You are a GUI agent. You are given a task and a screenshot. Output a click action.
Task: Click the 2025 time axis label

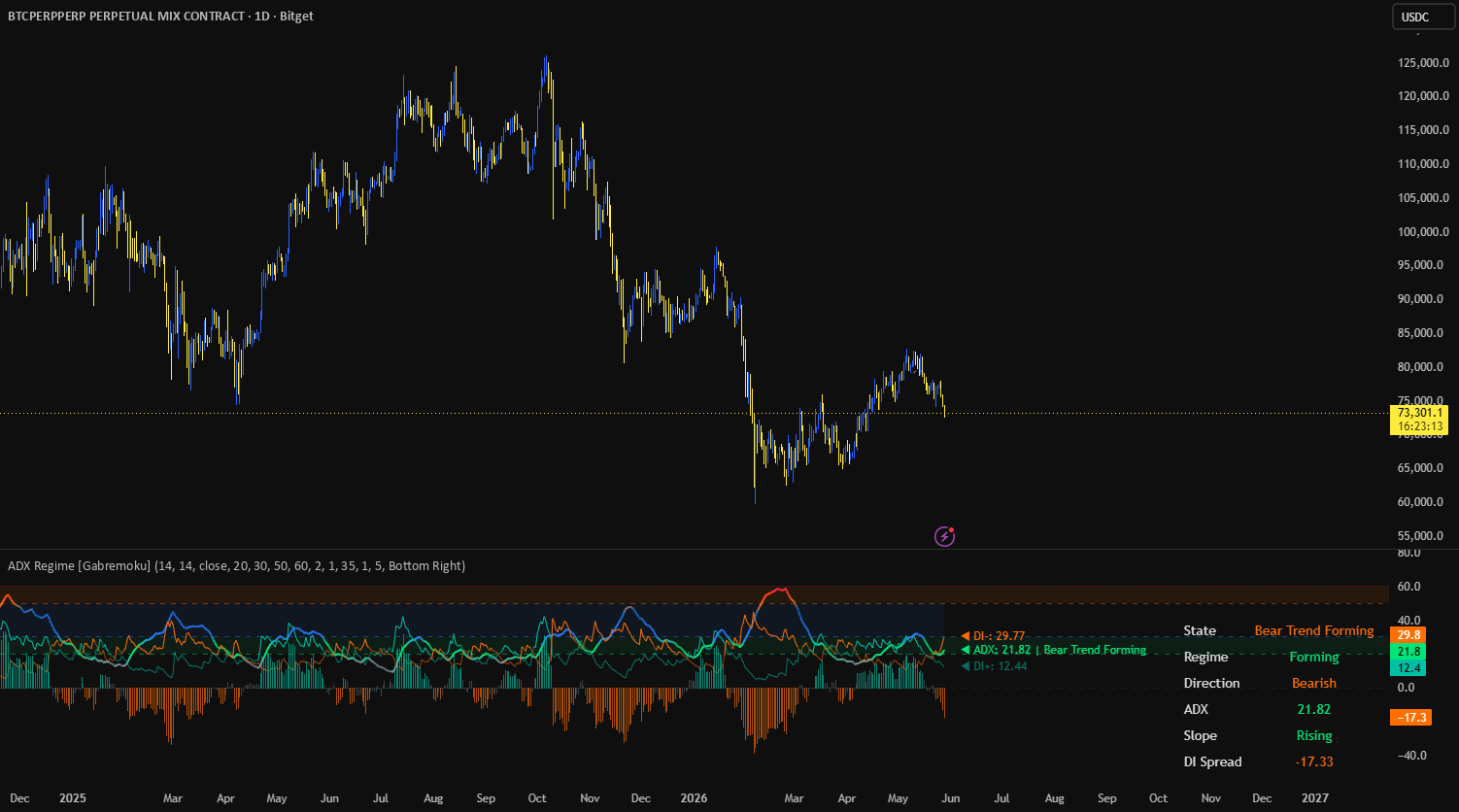pos(73,798)
